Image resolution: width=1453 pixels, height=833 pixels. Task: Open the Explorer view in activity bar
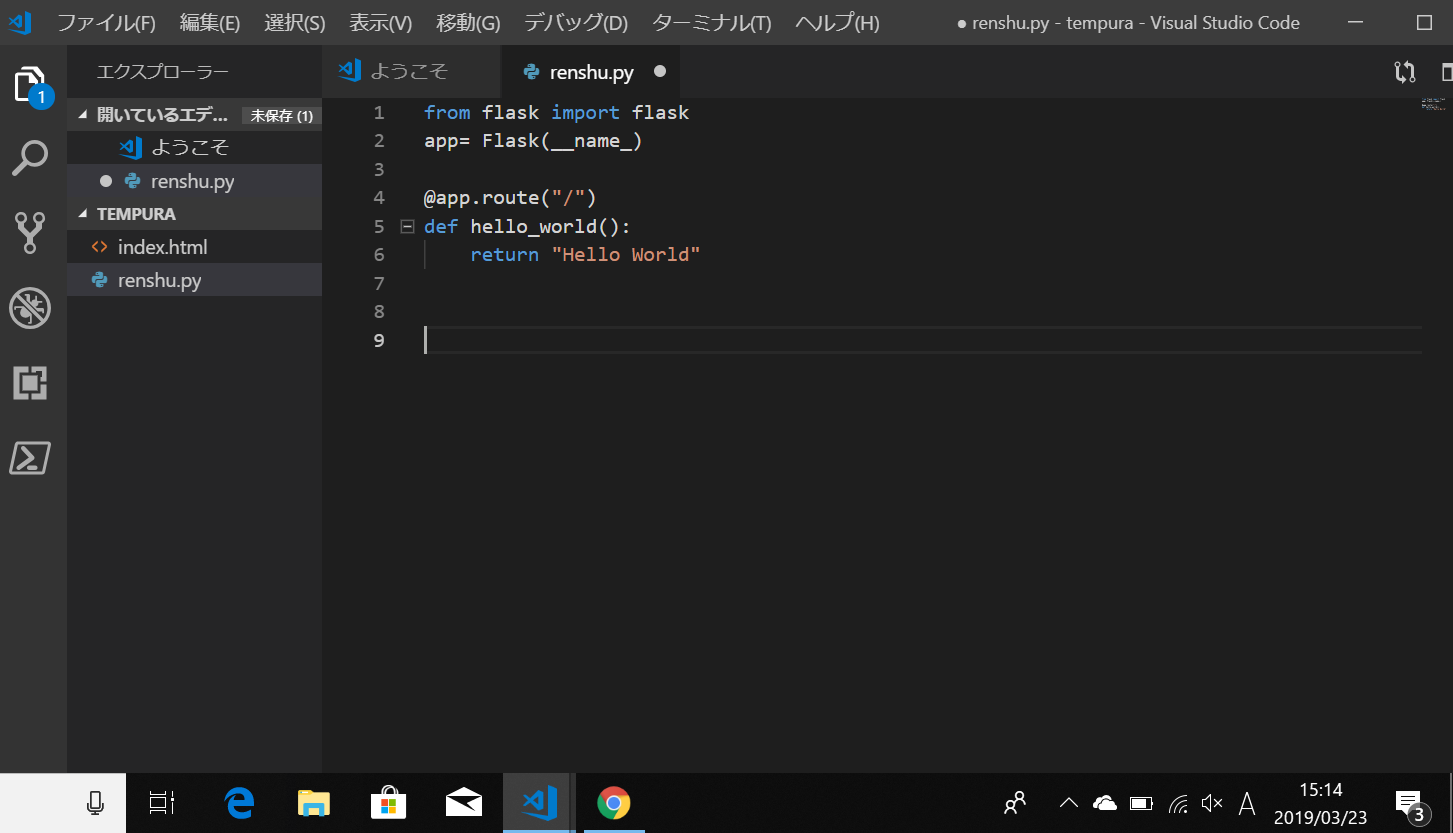pyautogui.click(x=30, y=86)
